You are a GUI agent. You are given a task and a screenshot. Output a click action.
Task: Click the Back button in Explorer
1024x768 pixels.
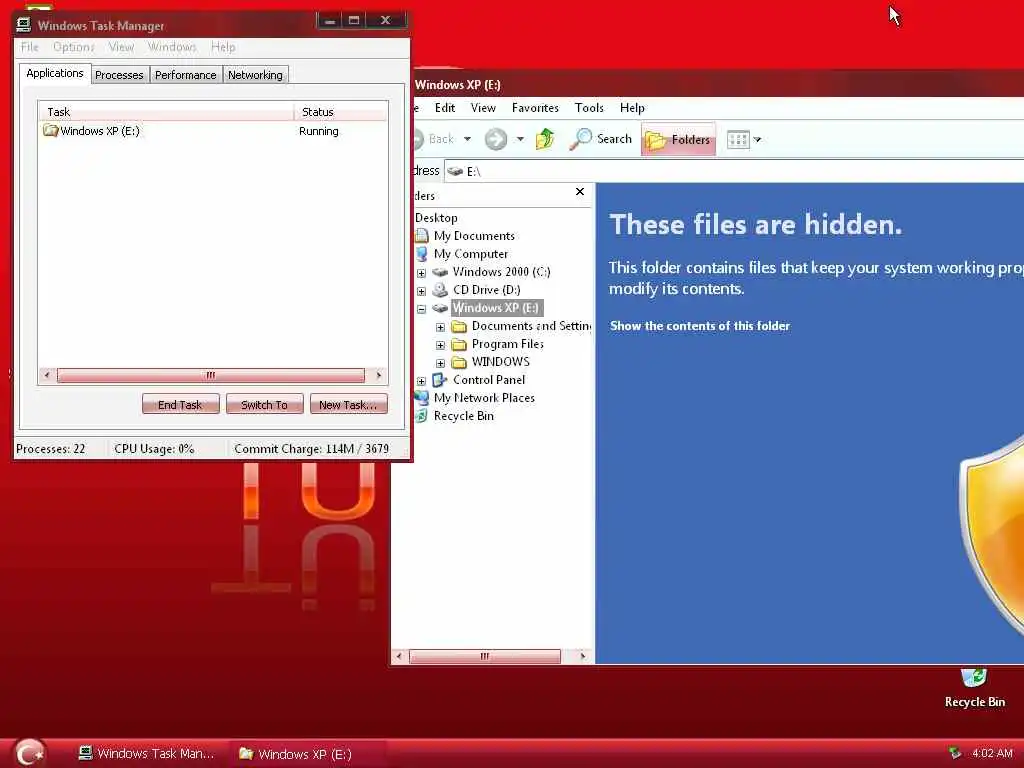(433, 139)
